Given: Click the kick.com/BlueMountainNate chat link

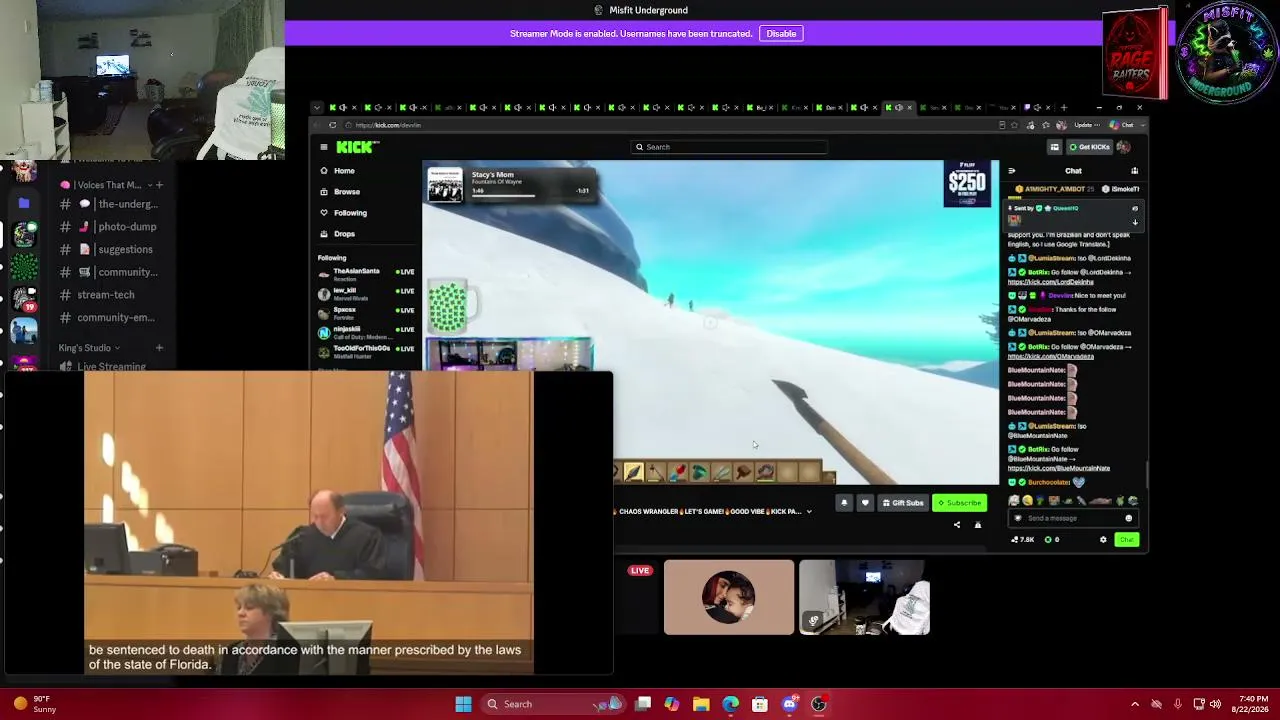Looking at the screenshot, I should tap(1059, 469).
